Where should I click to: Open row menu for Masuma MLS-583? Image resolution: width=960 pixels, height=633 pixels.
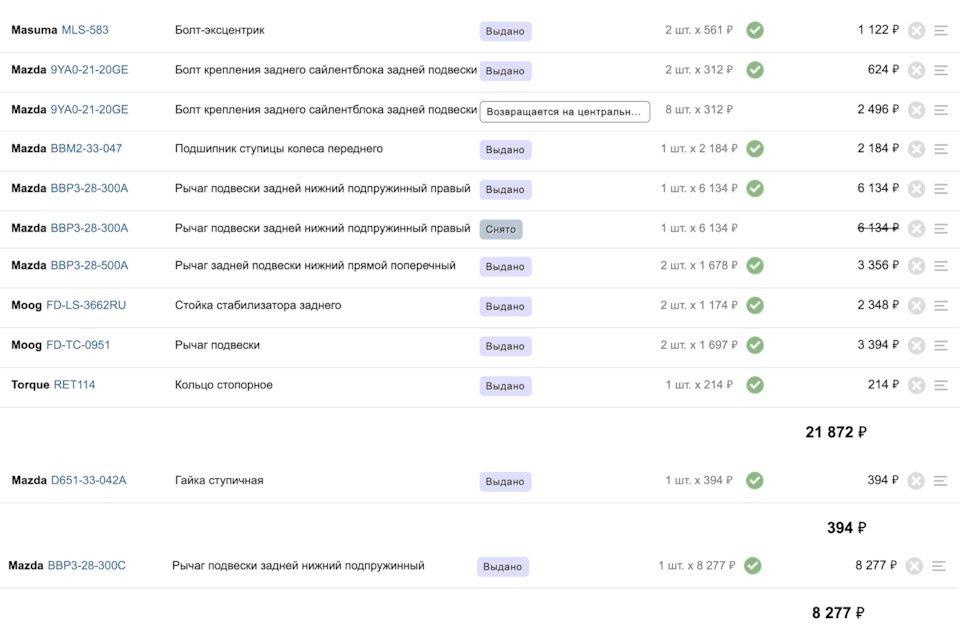941,31
